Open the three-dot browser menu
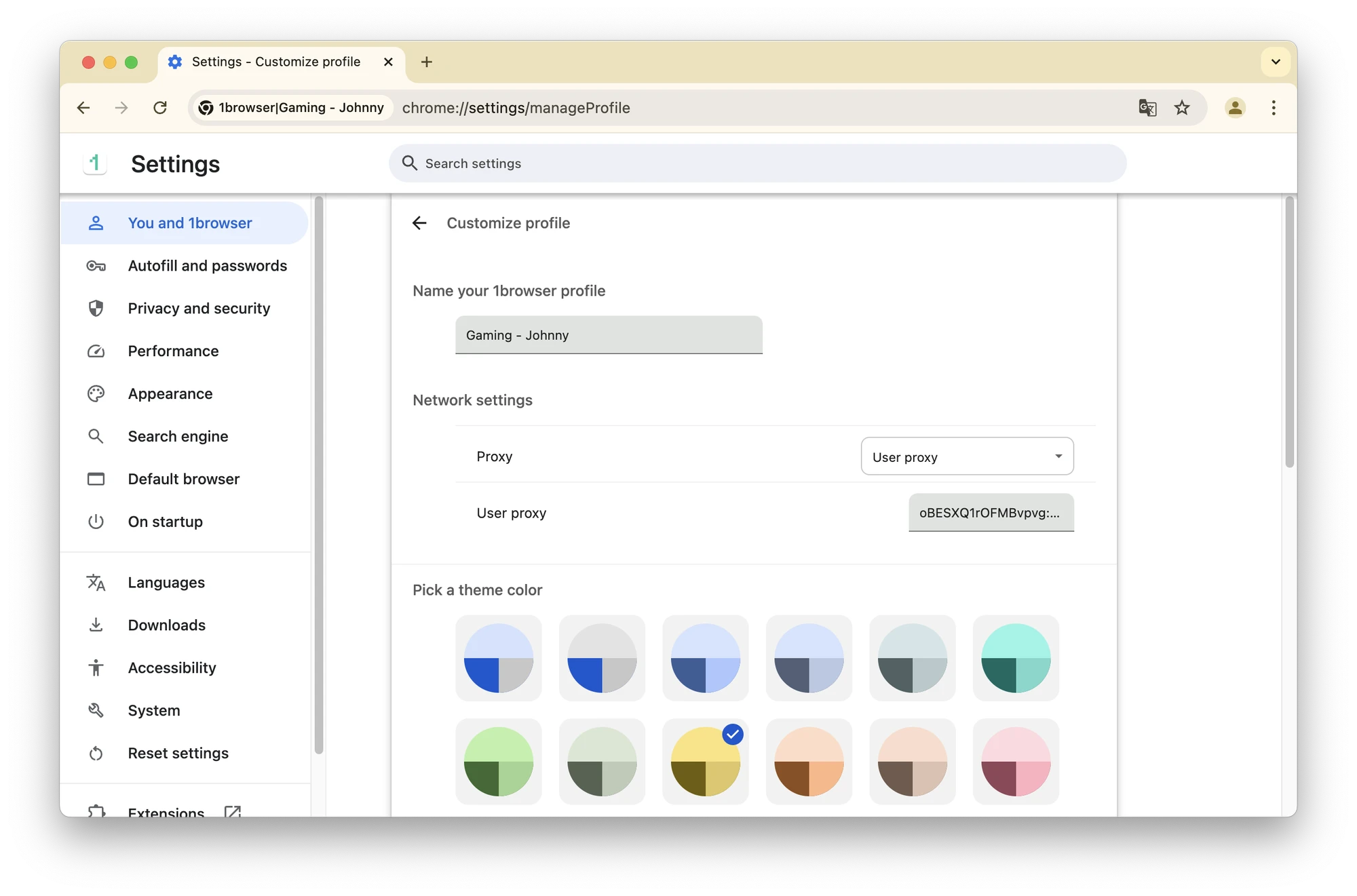Viewport: 1357px width, 896px height. click(1274, 108)
